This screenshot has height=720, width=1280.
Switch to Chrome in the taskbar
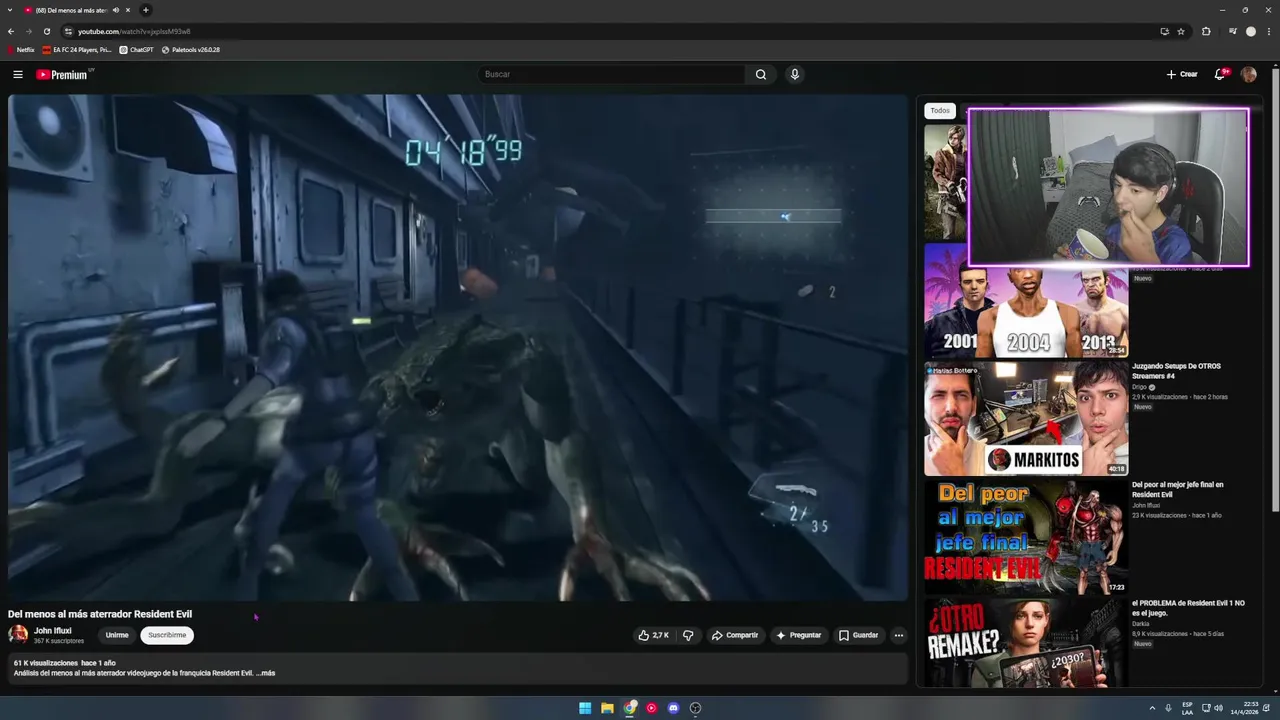tap(630, 708)
